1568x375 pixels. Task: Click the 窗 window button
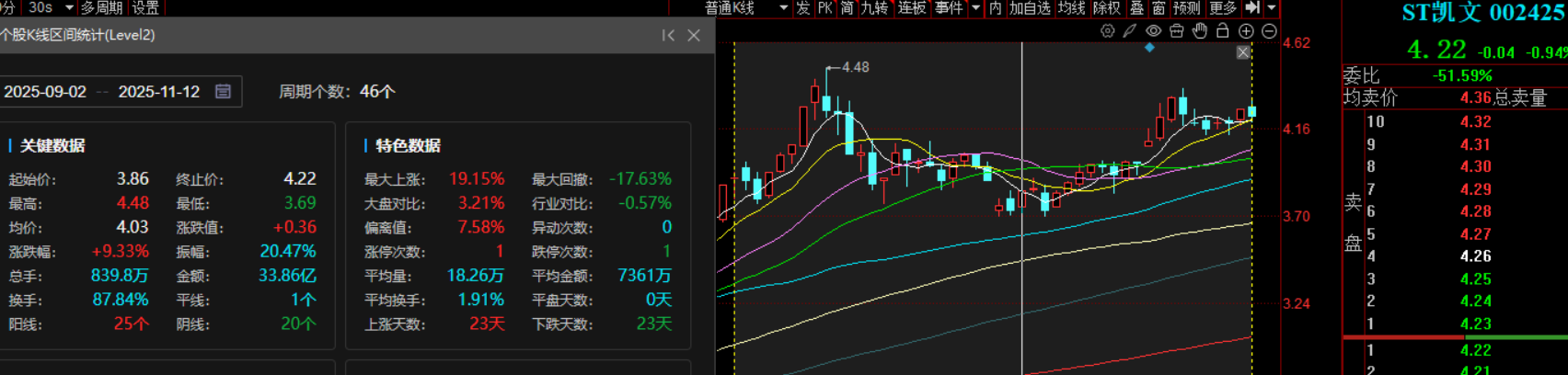[x=1159, y=7]
